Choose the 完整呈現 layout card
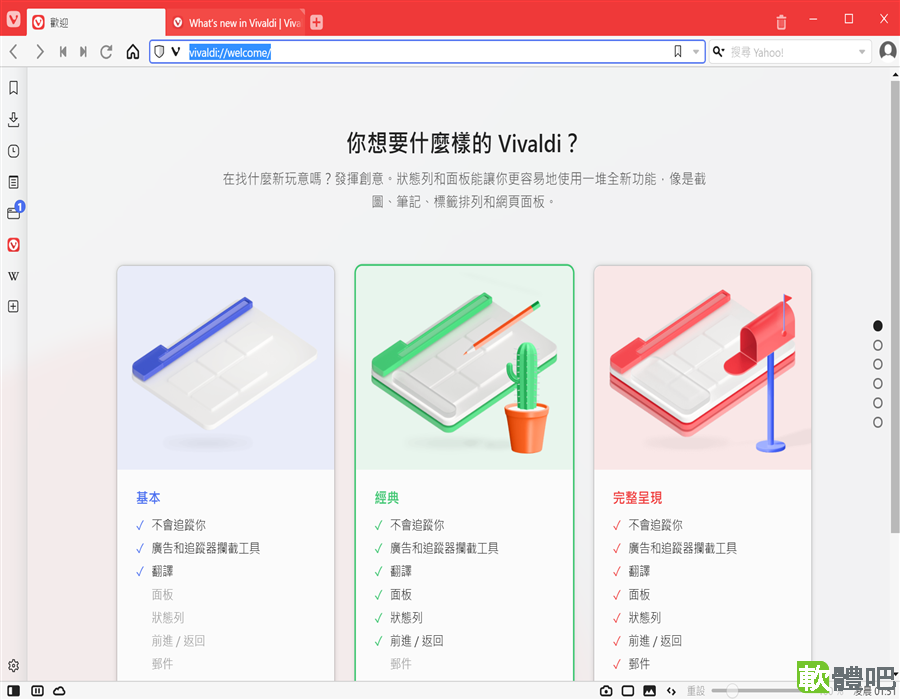Image resolution: width=900 pixels, height=700 pixels. coord(703,473)
